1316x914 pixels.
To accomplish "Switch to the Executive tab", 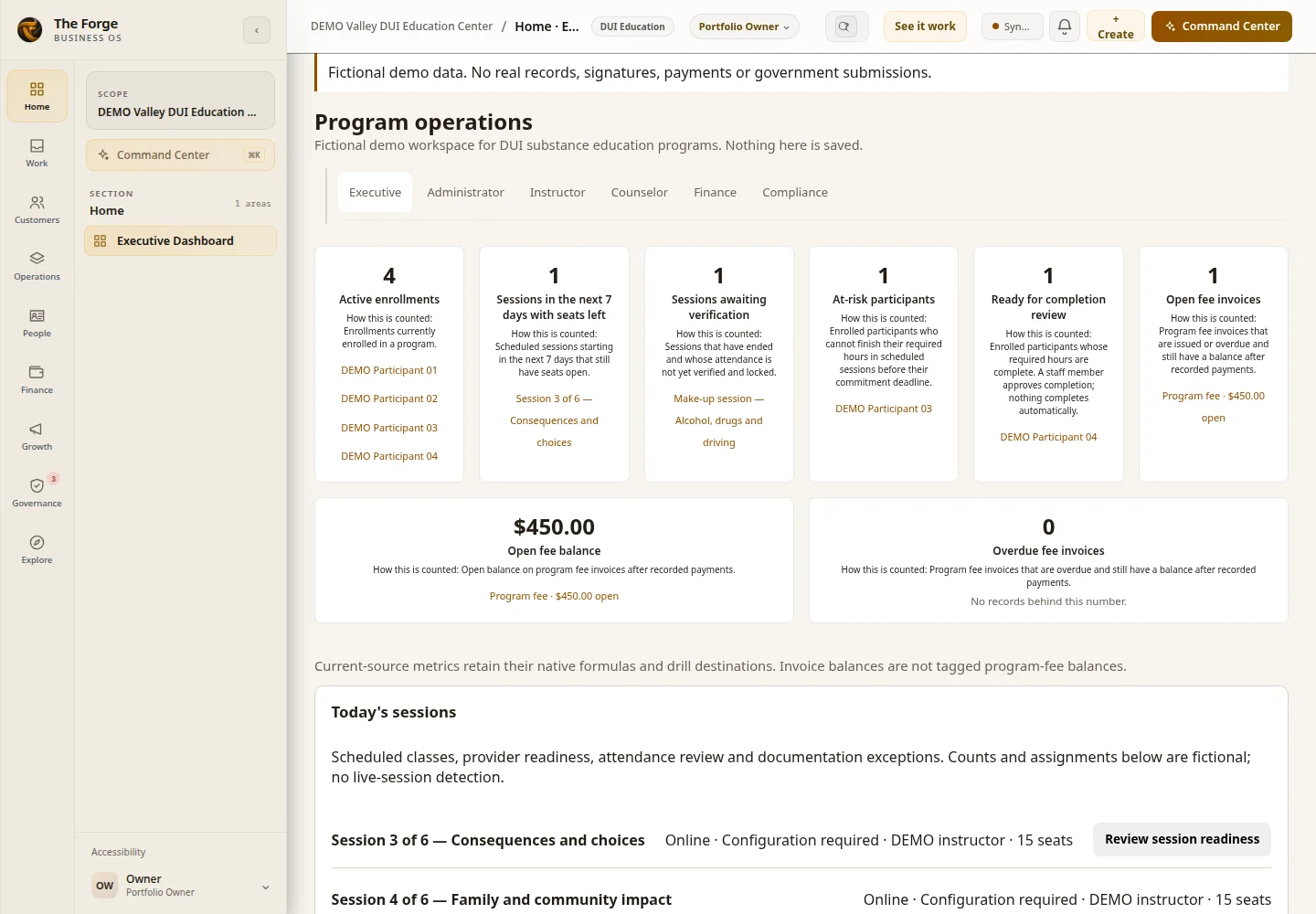I will [375, 192].
